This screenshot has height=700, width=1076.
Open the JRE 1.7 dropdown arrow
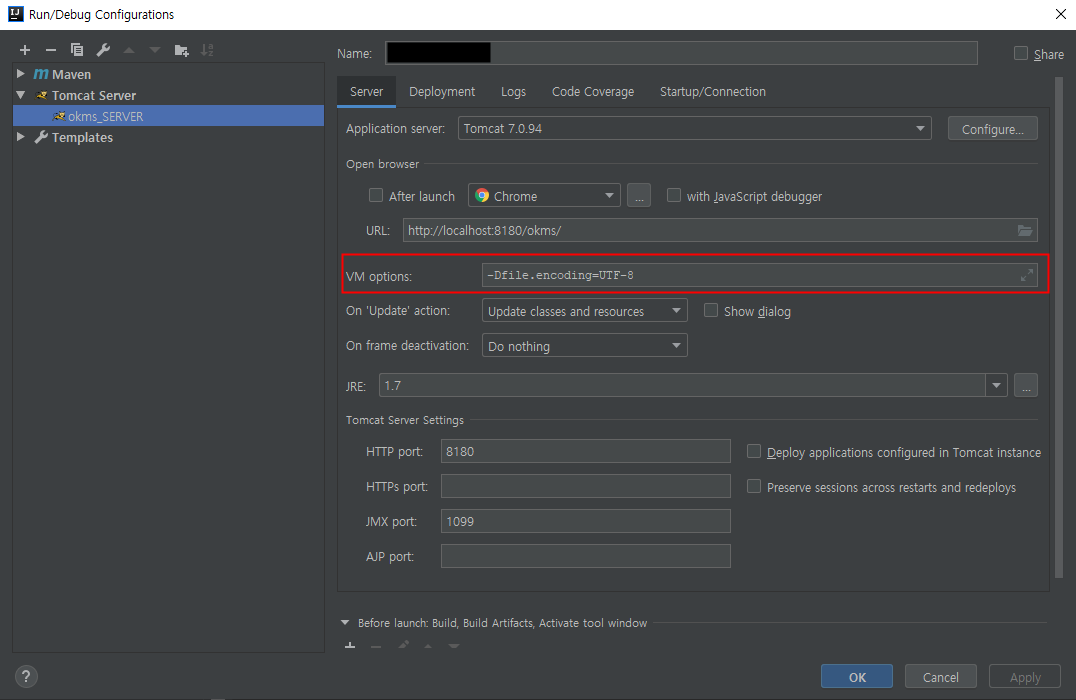tap(996, 386)
